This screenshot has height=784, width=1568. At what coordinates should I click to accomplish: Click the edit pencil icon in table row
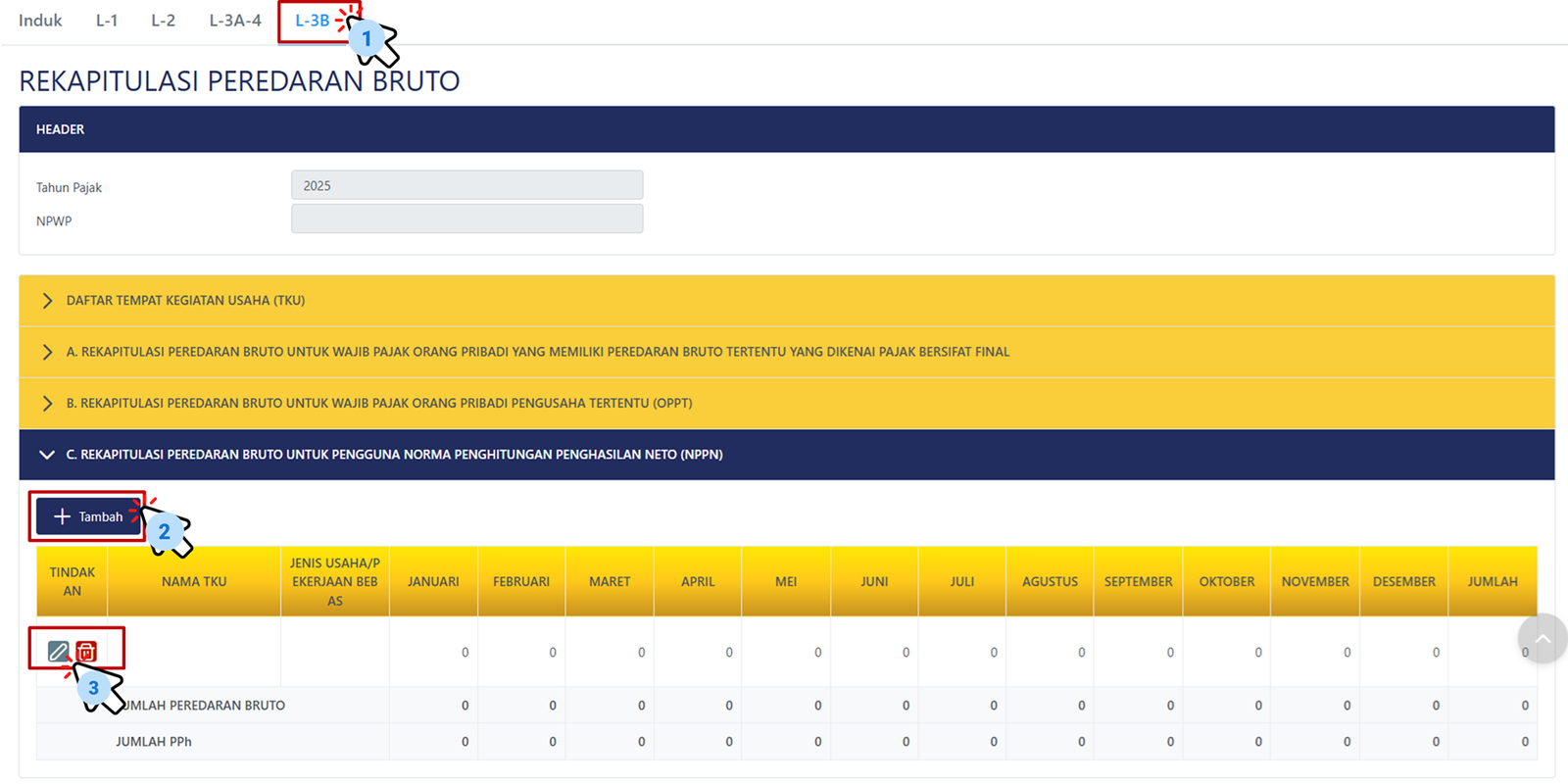pyautogui.click(x=58, y=652)
